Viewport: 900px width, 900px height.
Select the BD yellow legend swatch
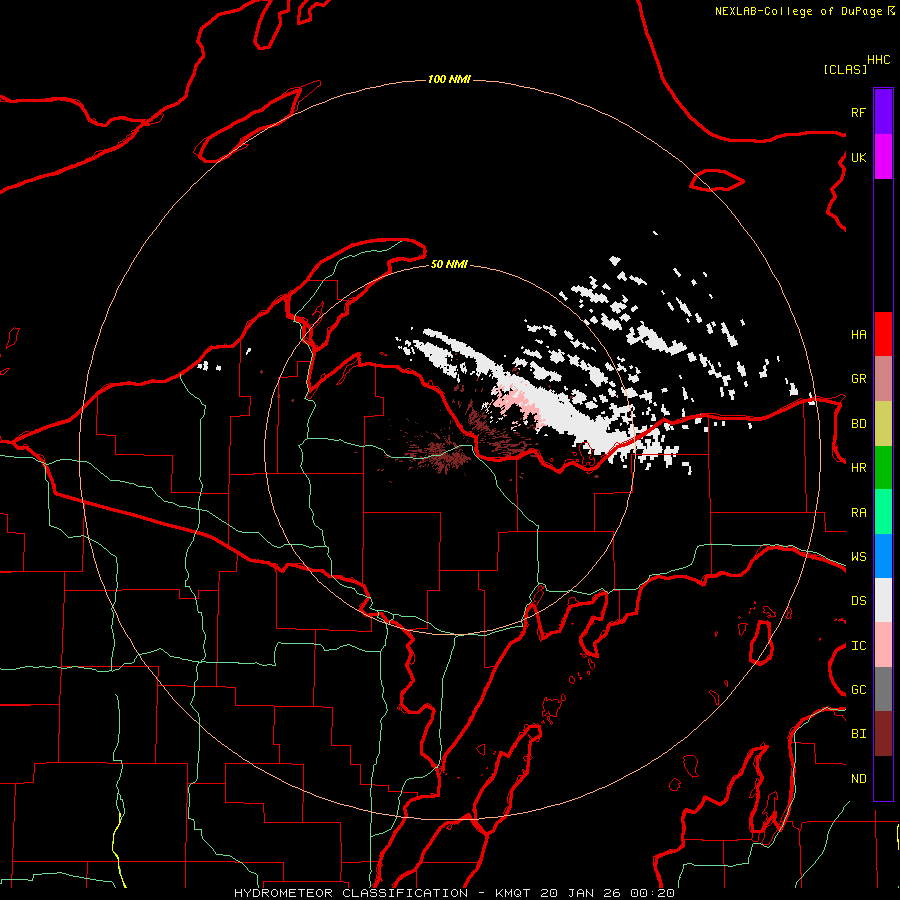click(883, 424)
